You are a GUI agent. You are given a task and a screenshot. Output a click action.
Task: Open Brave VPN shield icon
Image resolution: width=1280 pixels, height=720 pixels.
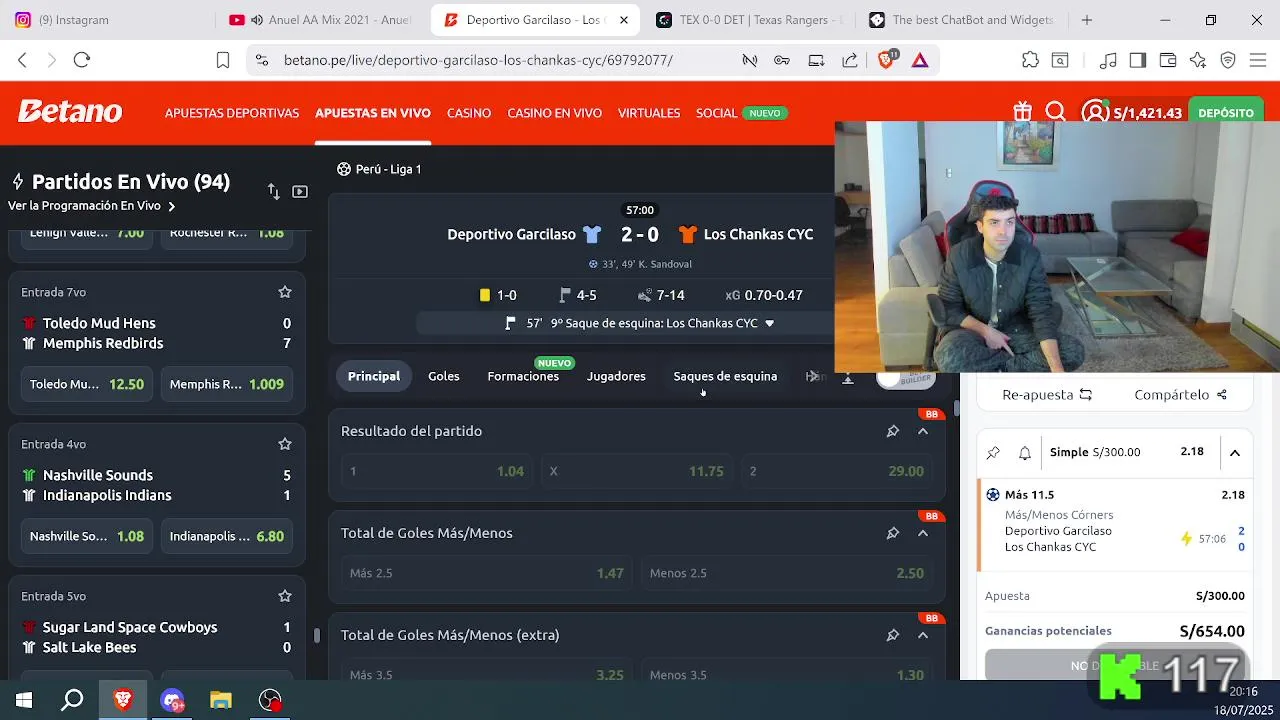[1229, 60]
